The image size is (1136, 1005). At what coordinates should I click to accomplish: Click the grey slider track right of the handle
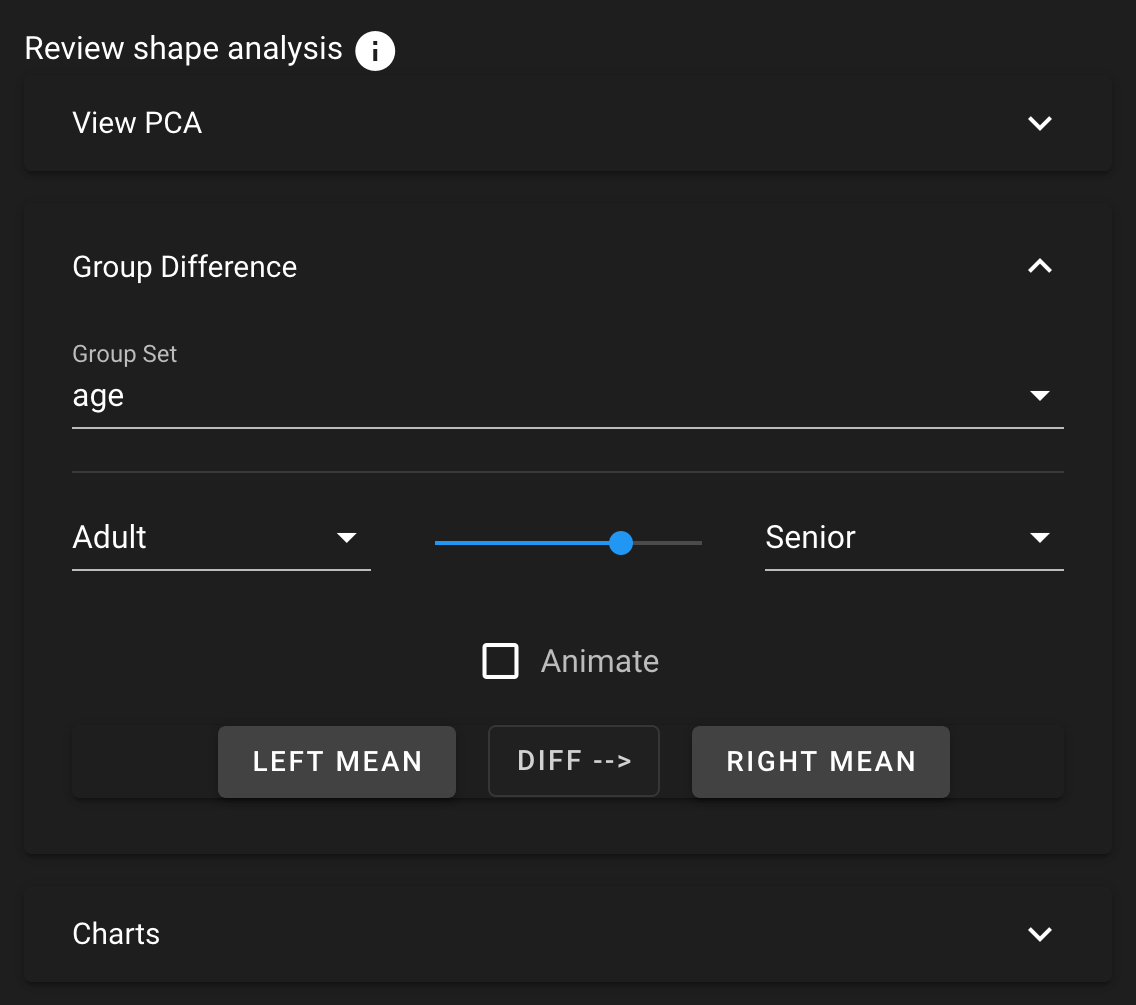[x=668, y=543]
